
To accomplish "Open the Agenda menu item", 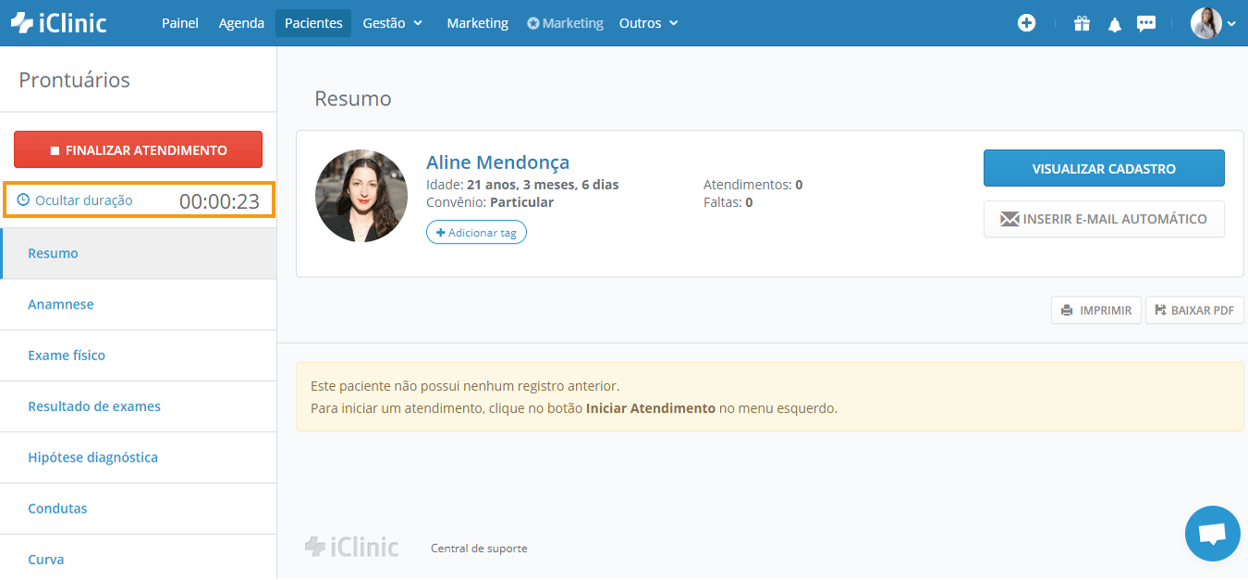I will click(241, 22).
